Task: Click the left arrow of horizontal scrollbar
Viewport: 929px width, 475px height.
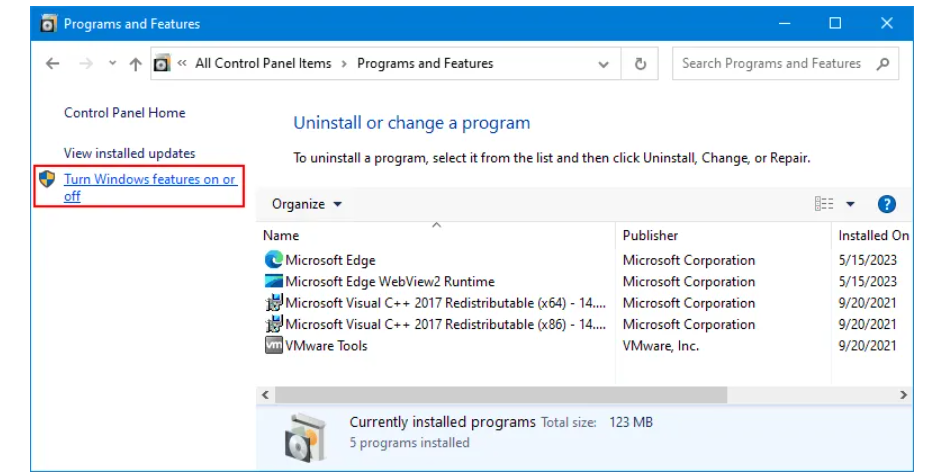Action: [x=265, y=394]
